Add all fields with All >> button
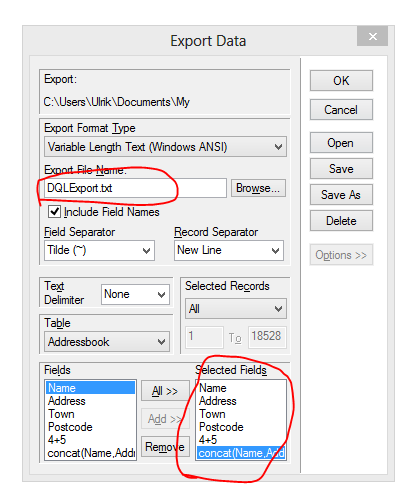 pos(165,391)
